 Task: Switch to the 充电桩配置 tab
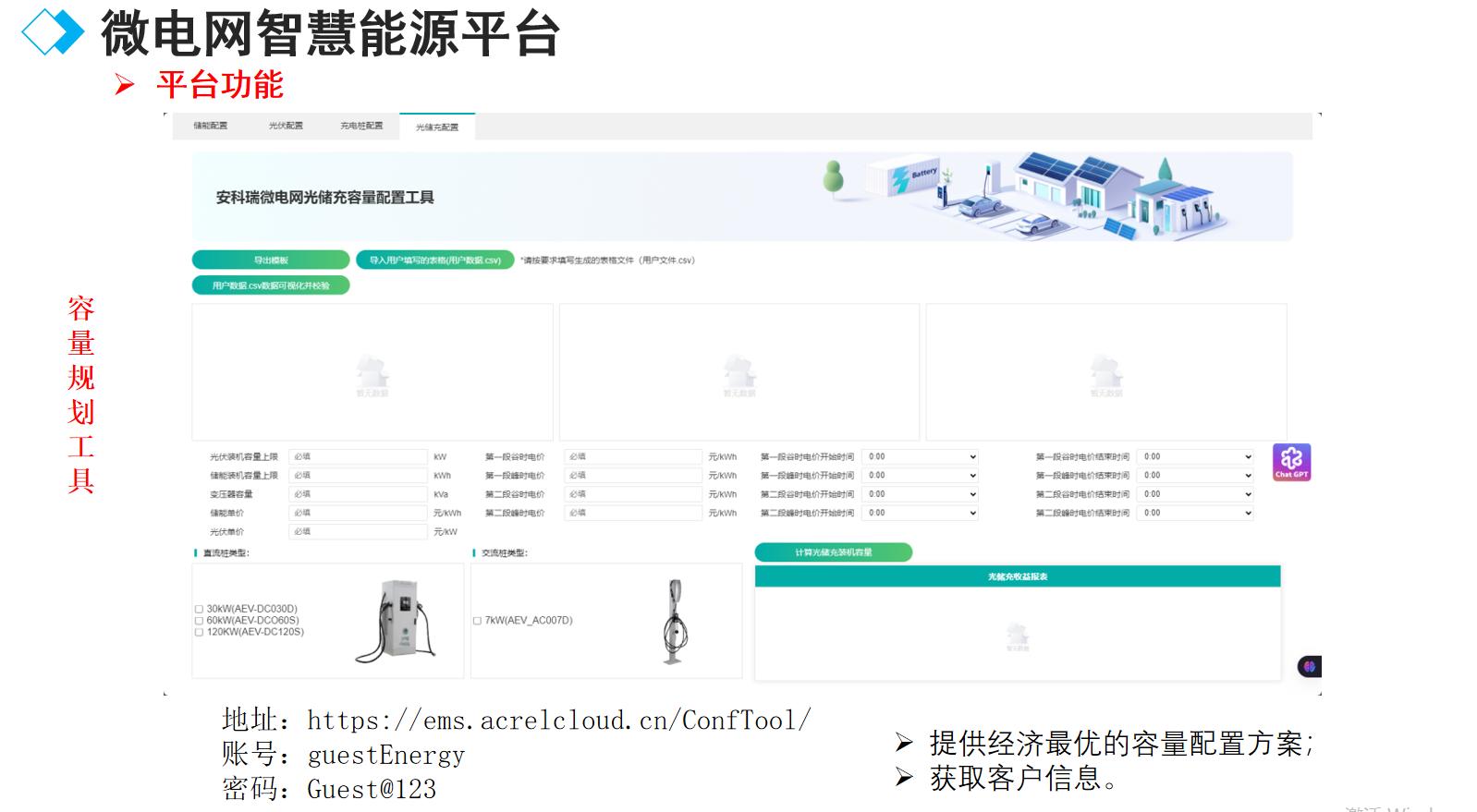pos(361,126)
